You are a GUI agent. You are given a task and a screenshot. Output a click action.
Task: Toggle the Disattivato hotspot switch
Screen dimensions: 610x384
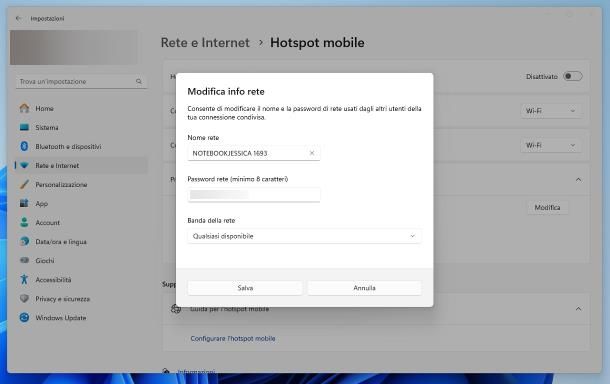(573, 76)
